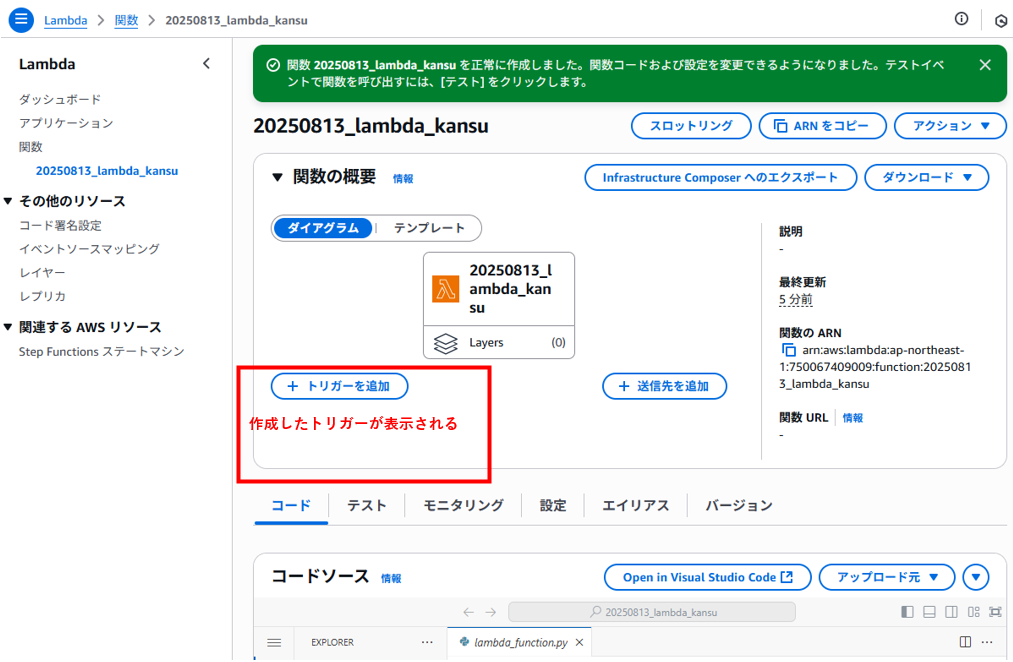This screenshot has height=662, width=1013.
Task: Select 20250813_lambda_kansu in the sidebar
Action: coord(107,171)
